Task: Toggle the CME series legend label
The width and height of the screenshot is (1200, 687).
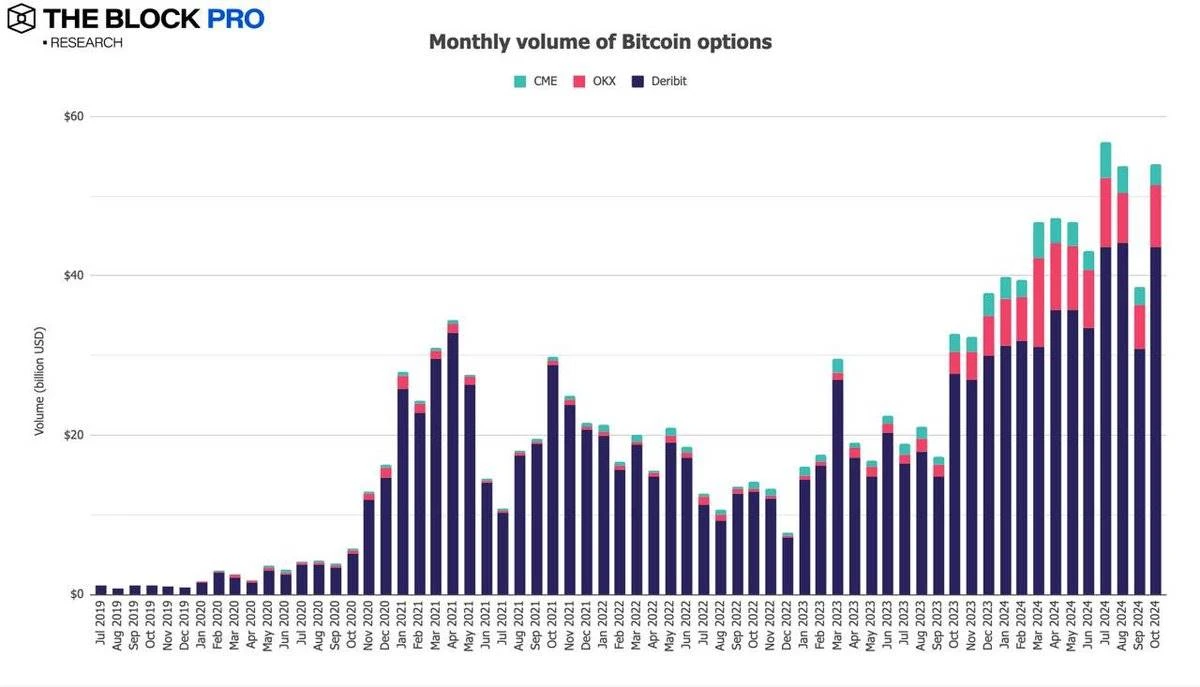Action: click(x=545, y=81)
